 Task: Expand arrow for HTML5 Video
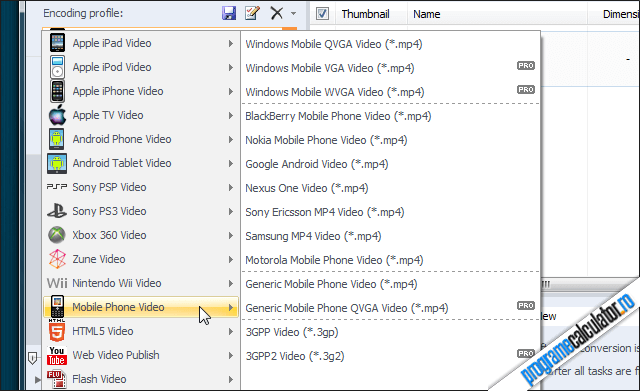click(231, 331)
